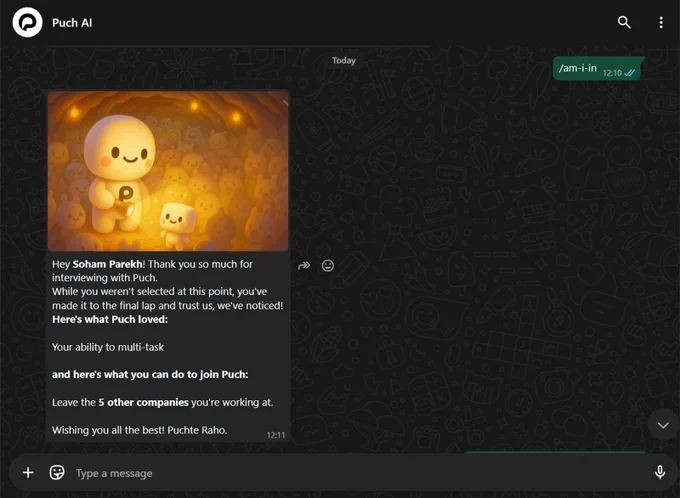Click the bold 5 other companies text

[144, 403]
